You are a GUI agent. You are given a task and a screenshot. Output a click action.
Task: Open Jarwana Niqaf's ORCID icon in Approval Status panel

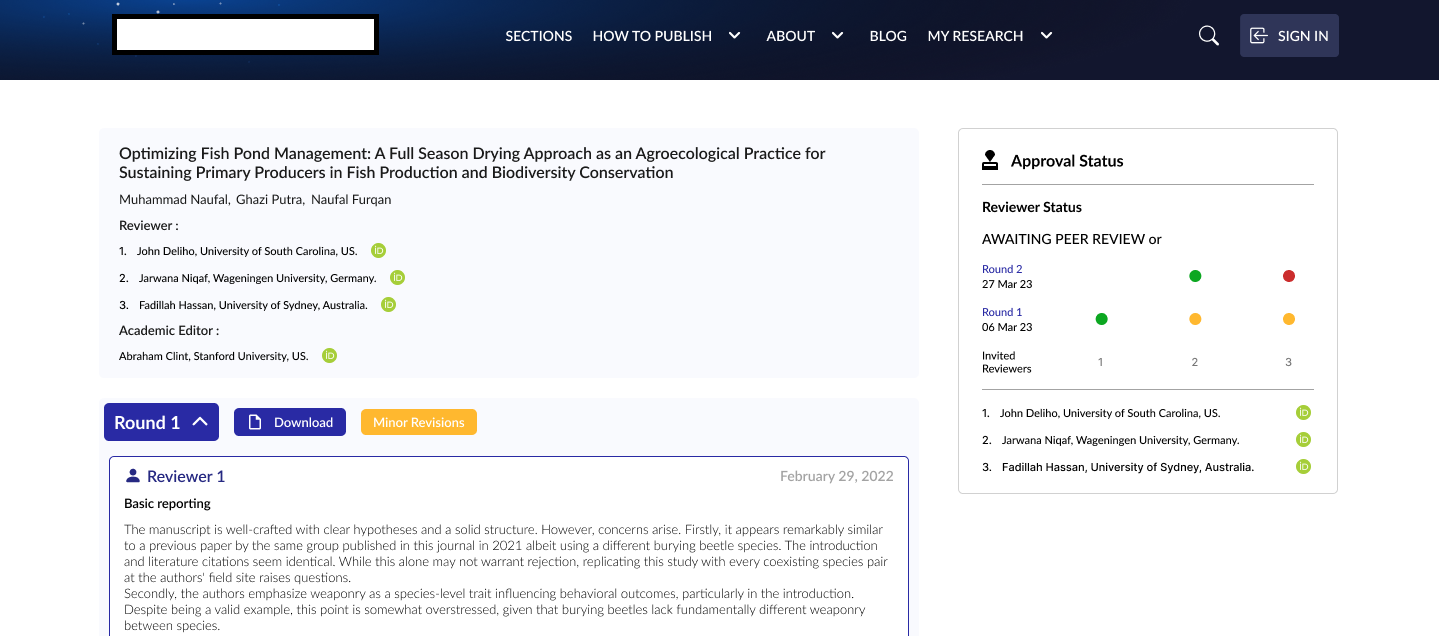tap(1303, 439)
